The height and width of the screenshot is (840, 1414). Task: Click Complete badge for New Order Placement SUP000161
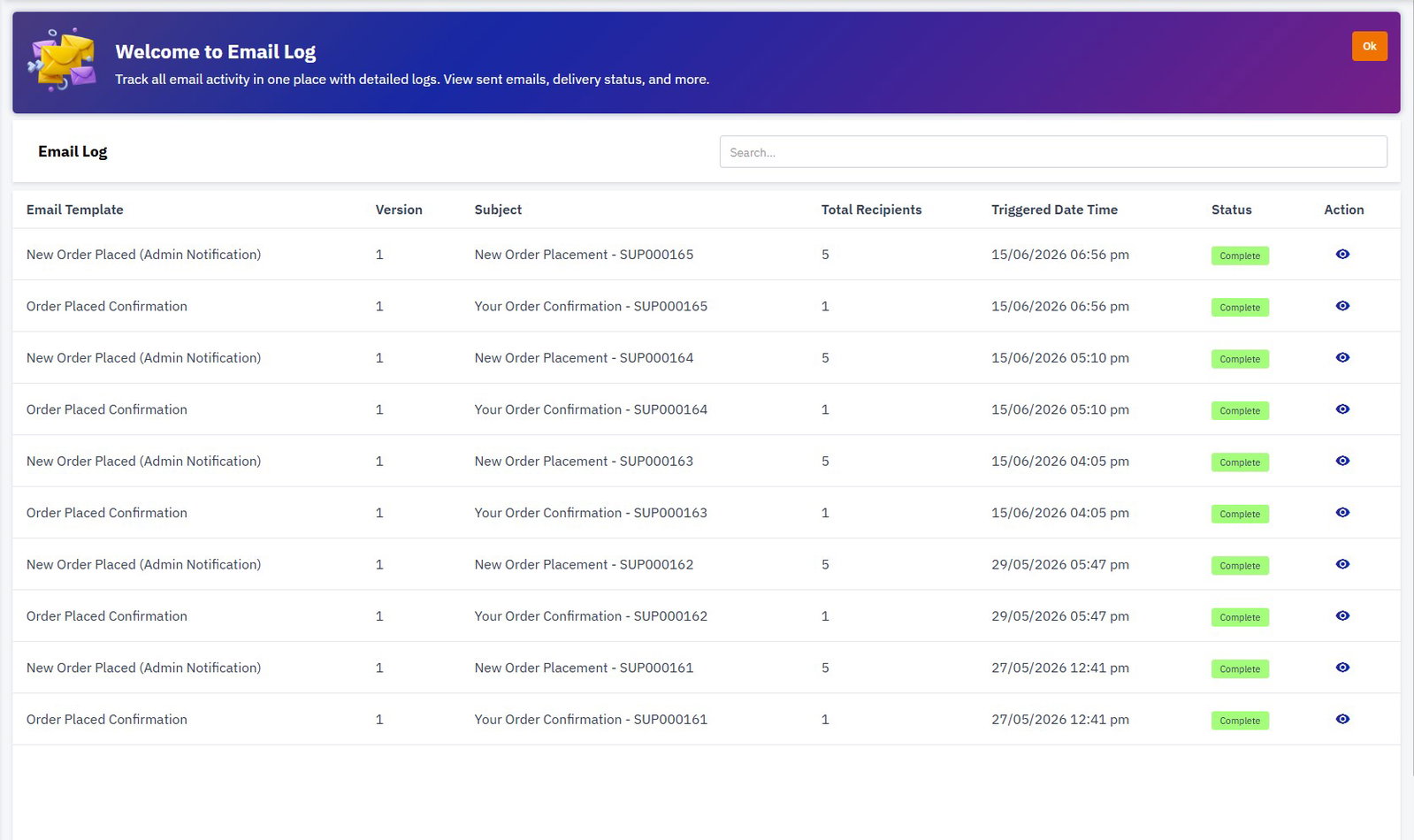[x=1240, y=669]
